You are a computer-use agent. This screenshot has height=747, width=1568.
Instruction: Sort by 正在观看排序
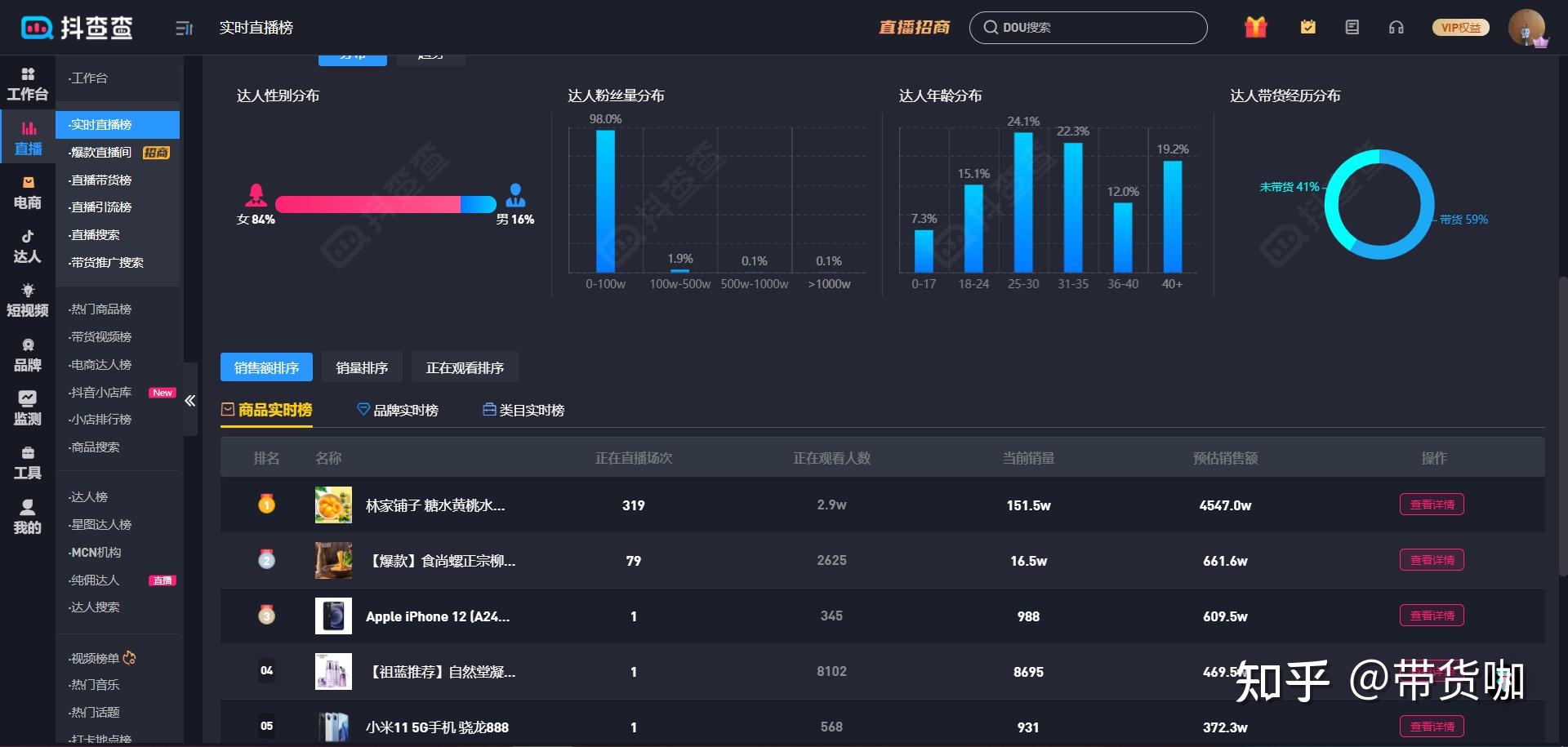pyautogui.click(x=465, y=367)
